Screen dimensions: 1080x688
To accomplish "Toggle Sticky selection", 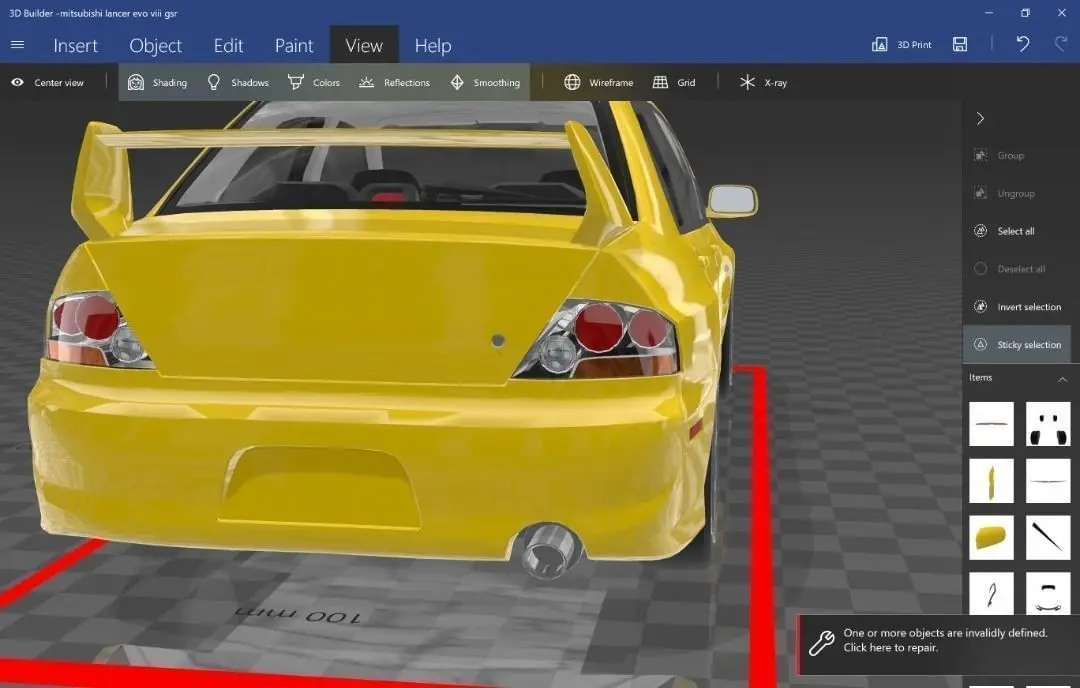I will click(x=1017, y=344).
